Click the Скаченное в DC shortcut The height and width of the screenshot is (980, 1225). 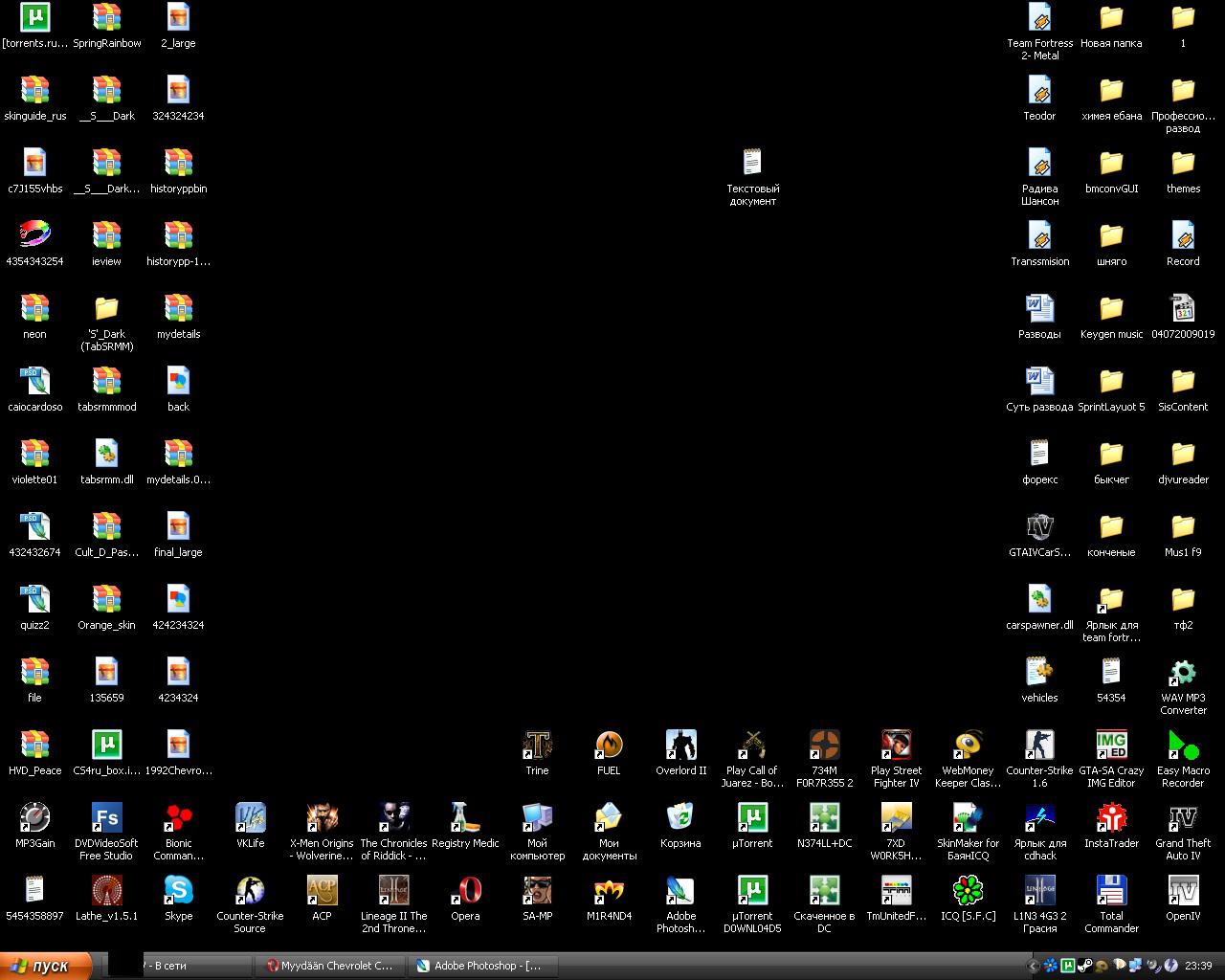[824, 890]
